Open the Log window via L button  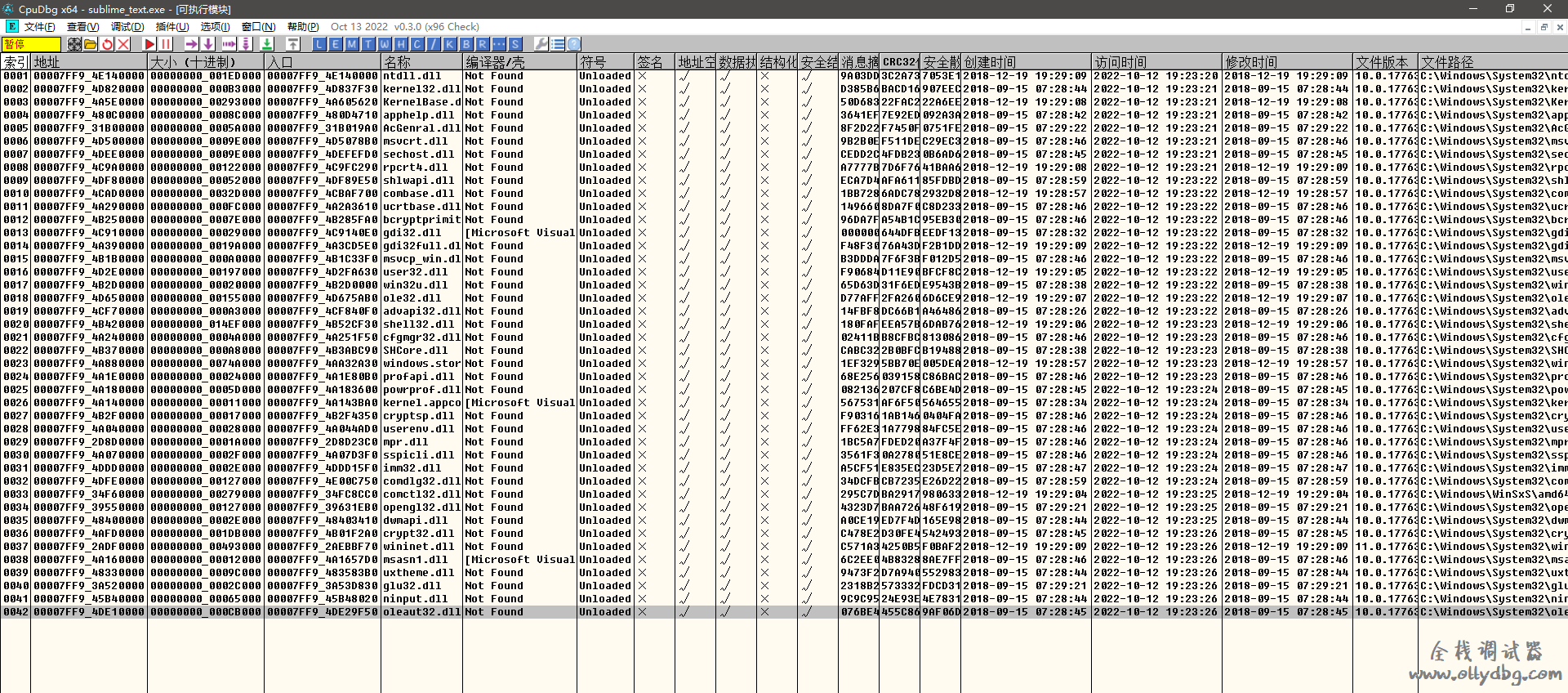coord(319,44)
